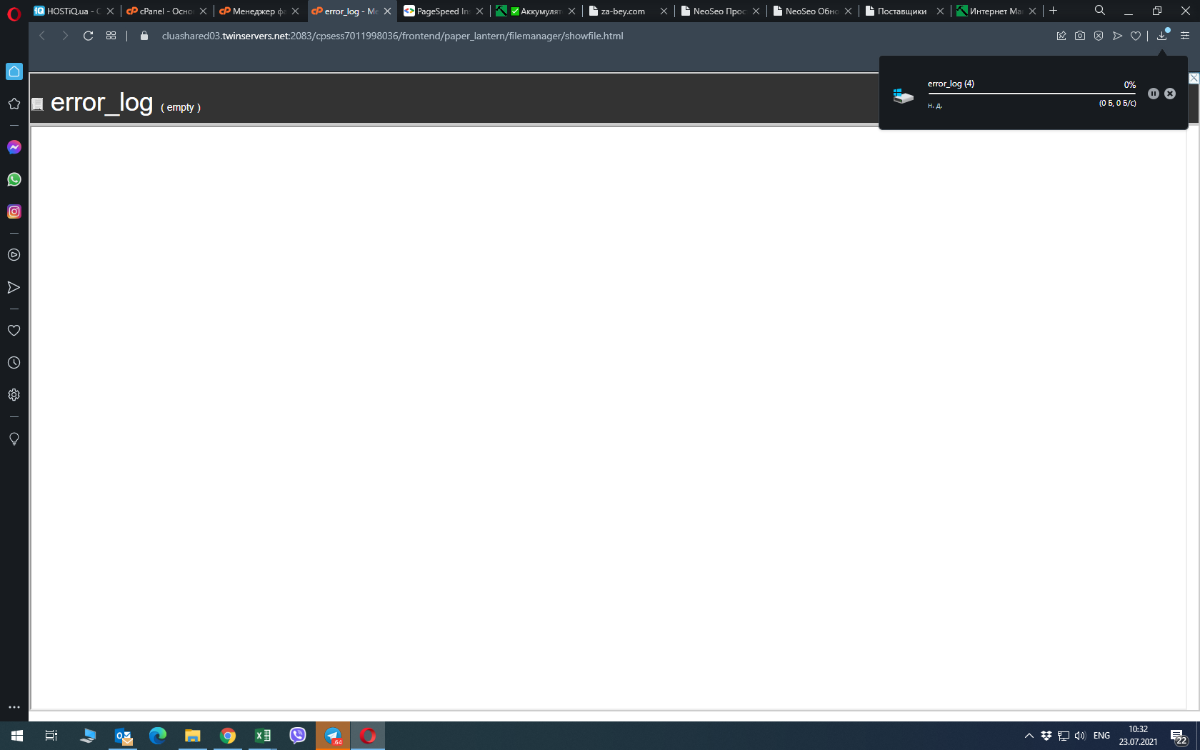Open Google Chrome from the taskbar
The image size is (1200, 750).
click(228, 736)
